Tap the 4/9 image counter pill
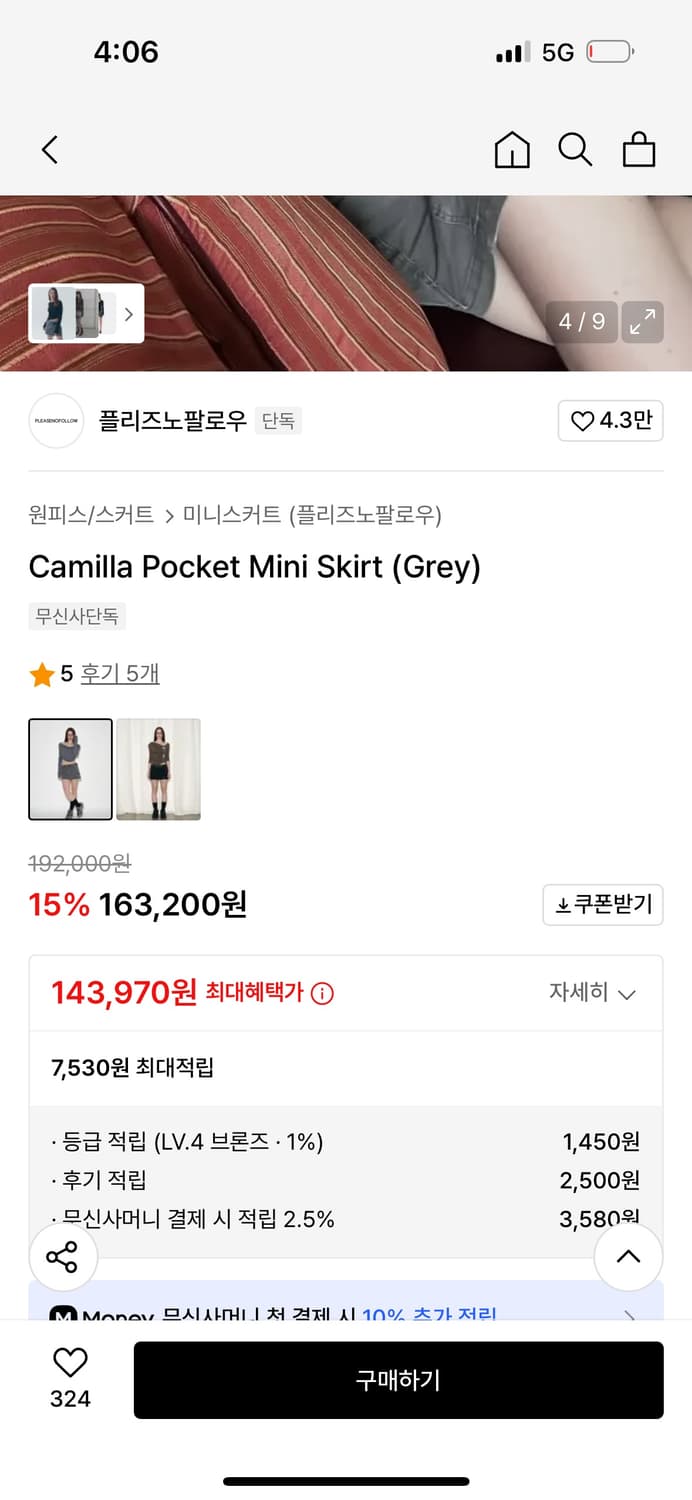692x1500 pixels. pyautogui.click(x=581, y=322)
